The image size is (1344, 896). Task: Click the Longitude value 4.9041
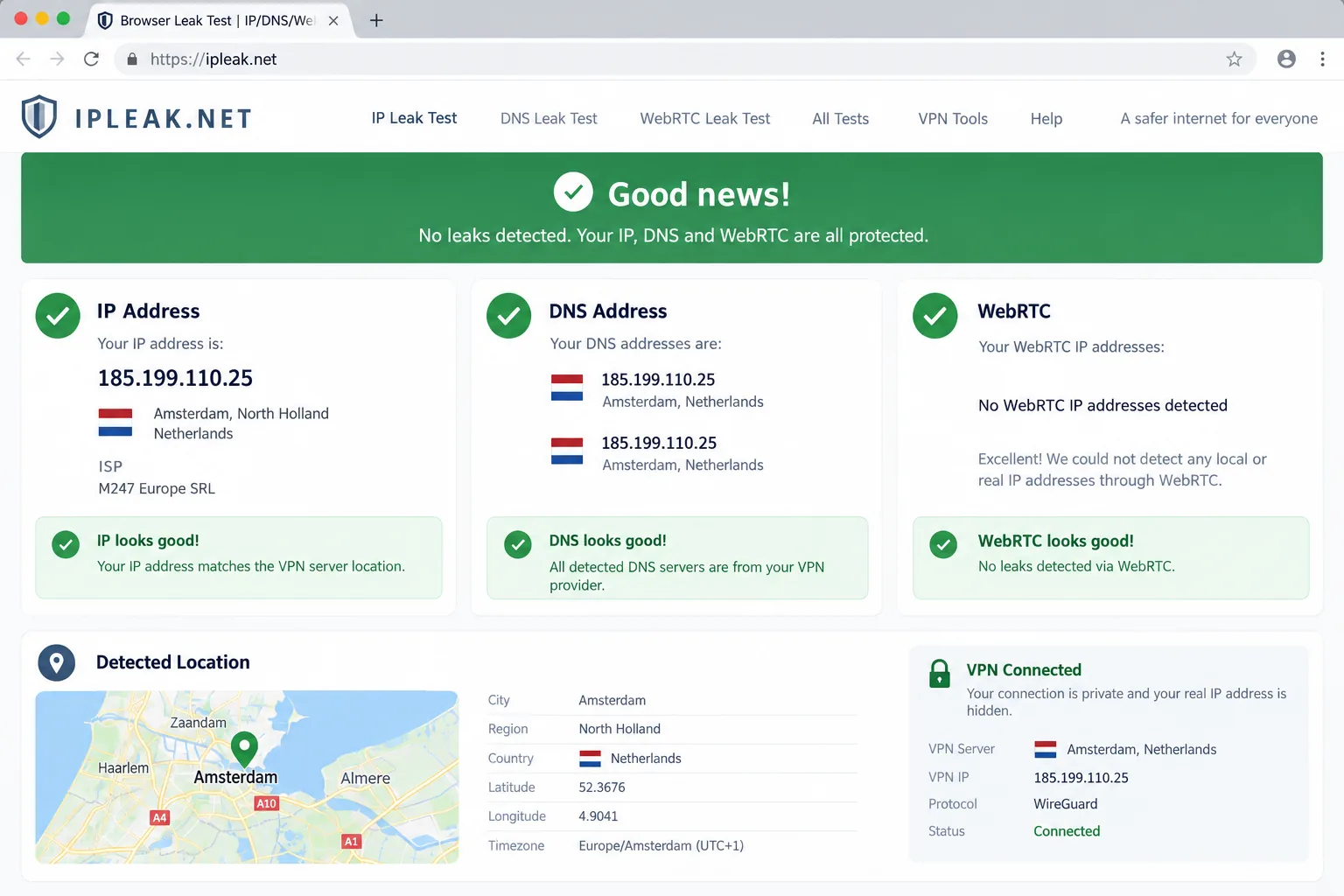click(598, 816)
